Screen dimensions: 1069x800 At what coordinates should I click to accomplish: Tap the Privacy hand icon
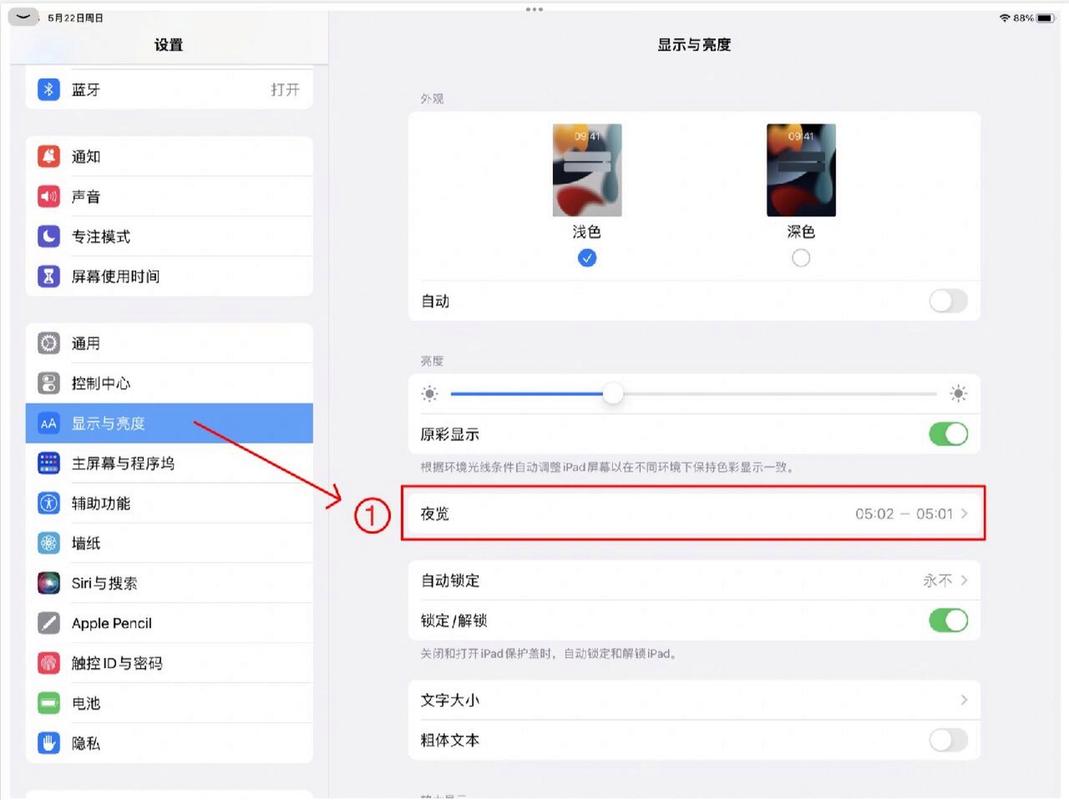[x=48, y=743]
